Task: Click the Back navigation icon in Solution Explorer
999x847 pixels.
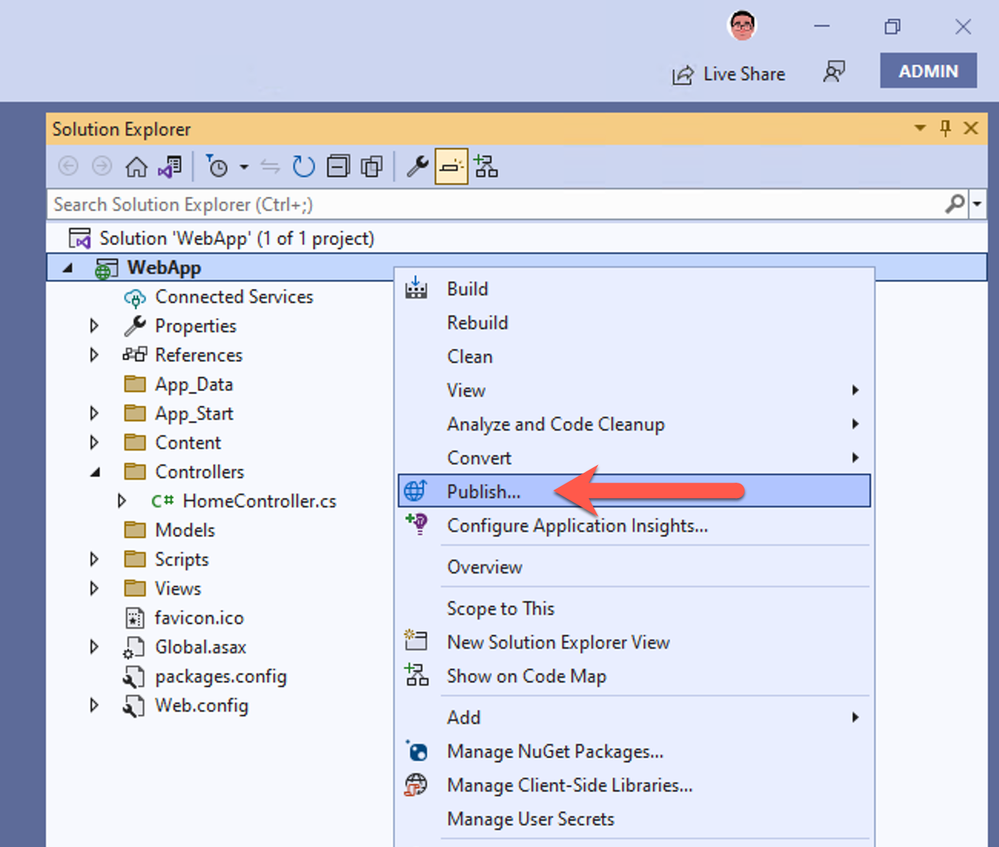Action: (68, 167)
